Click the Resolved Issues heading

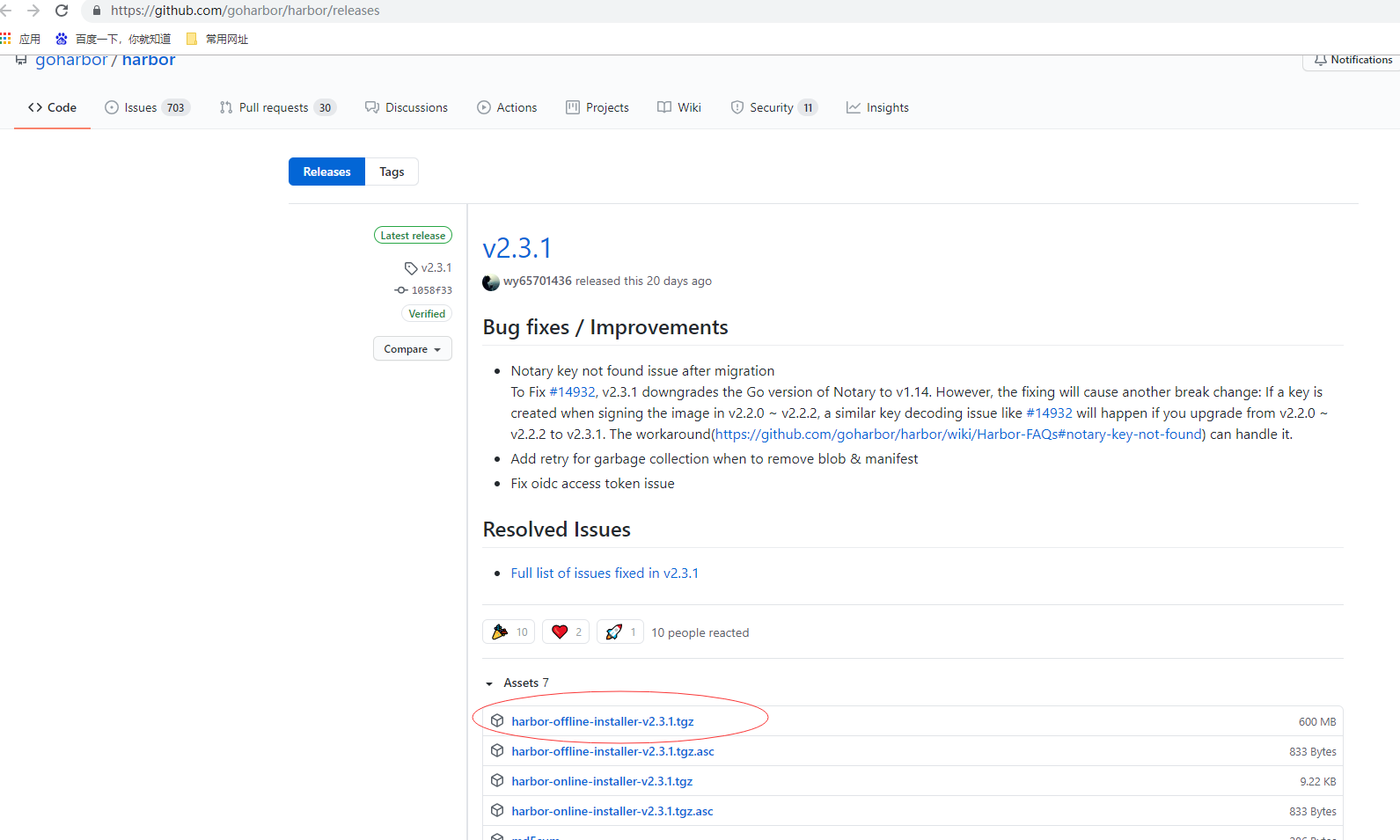click(x=557, y=530)
